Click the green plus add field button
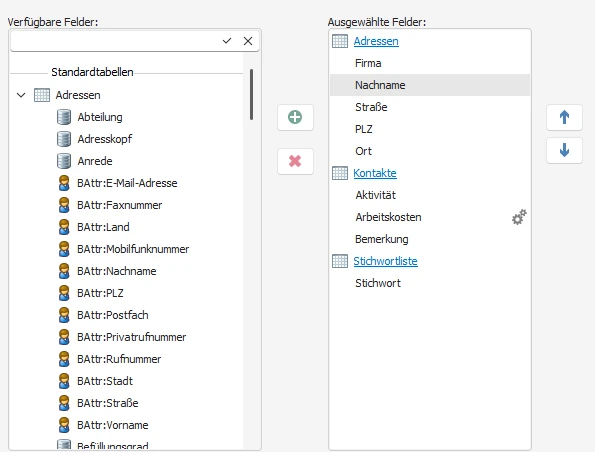Viewport: 595px width, 452px height. [x=295, y=117]
